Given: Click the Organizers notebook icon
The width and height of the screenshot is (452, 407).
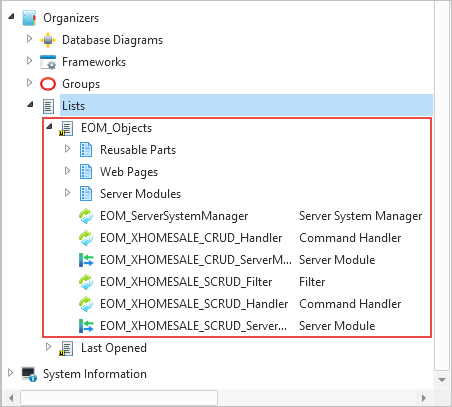Looking at the screenshot, I should (x=29, y=18).
